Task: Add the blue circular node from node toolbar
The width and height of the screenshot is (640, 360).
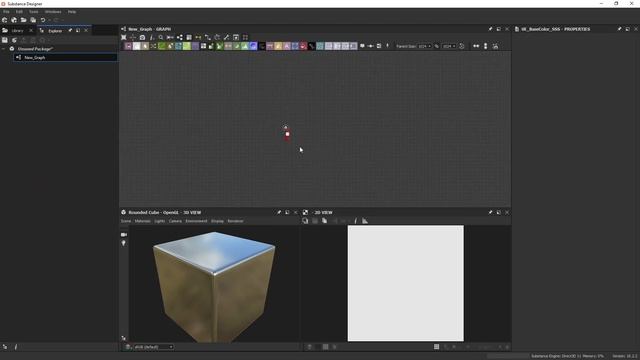Action: (x=253, y=46)
